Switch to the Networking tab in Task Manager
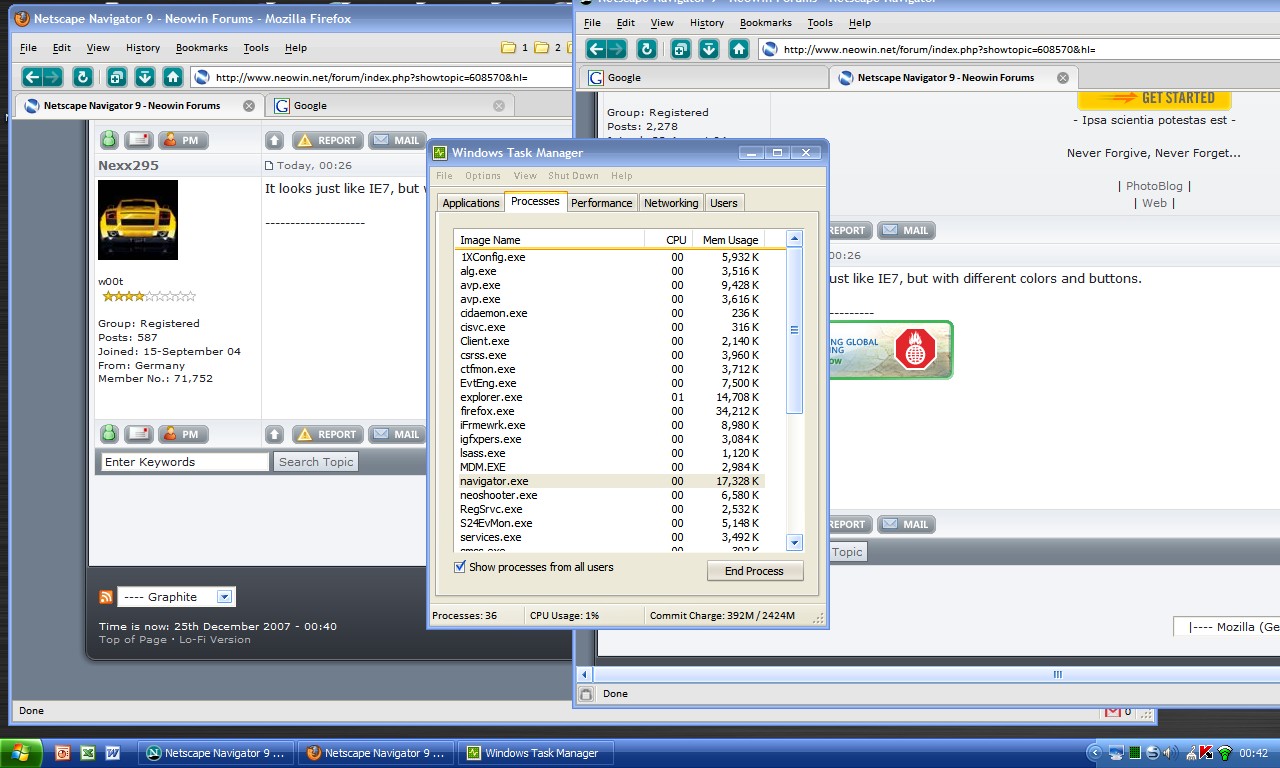 point(671,203)
